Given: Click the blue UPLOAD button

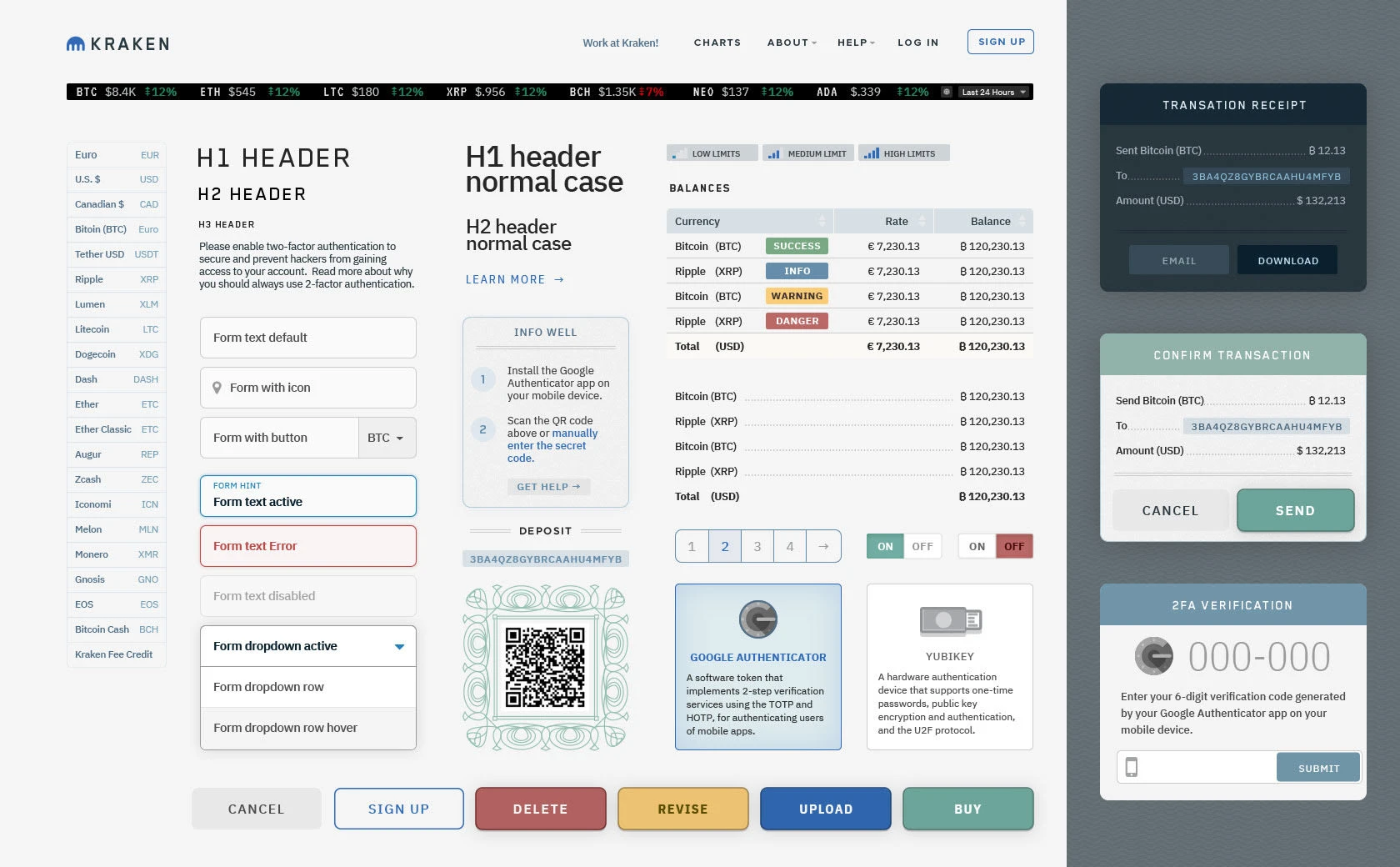Looking at the screenshot, I should click(x=826, y=809).
